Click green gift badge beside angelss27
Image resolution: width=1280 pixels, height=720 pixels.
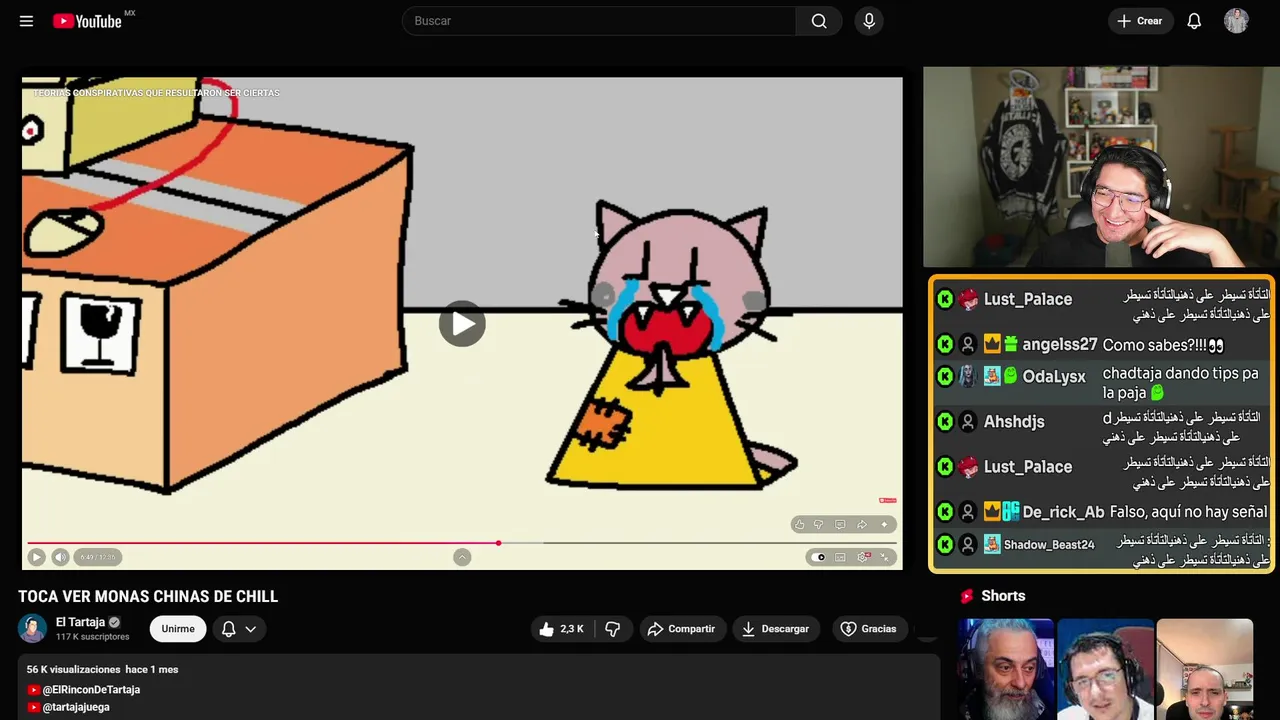tap(1011, 344)
